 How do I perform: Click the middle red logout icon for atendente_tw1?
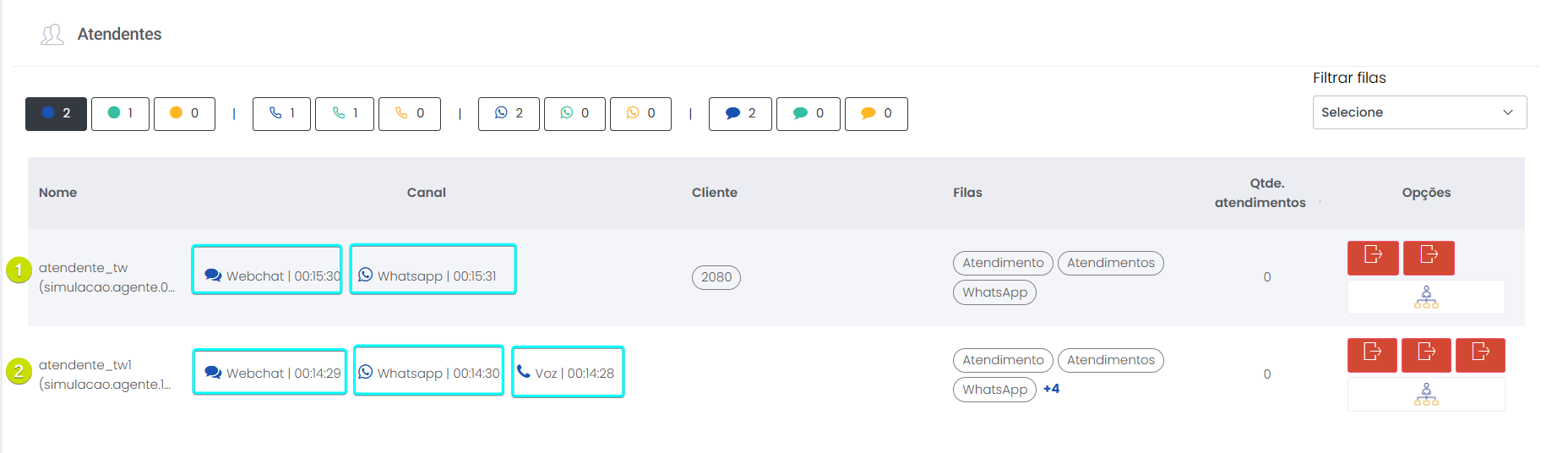pyautogui.click(x=1426, y=355)
